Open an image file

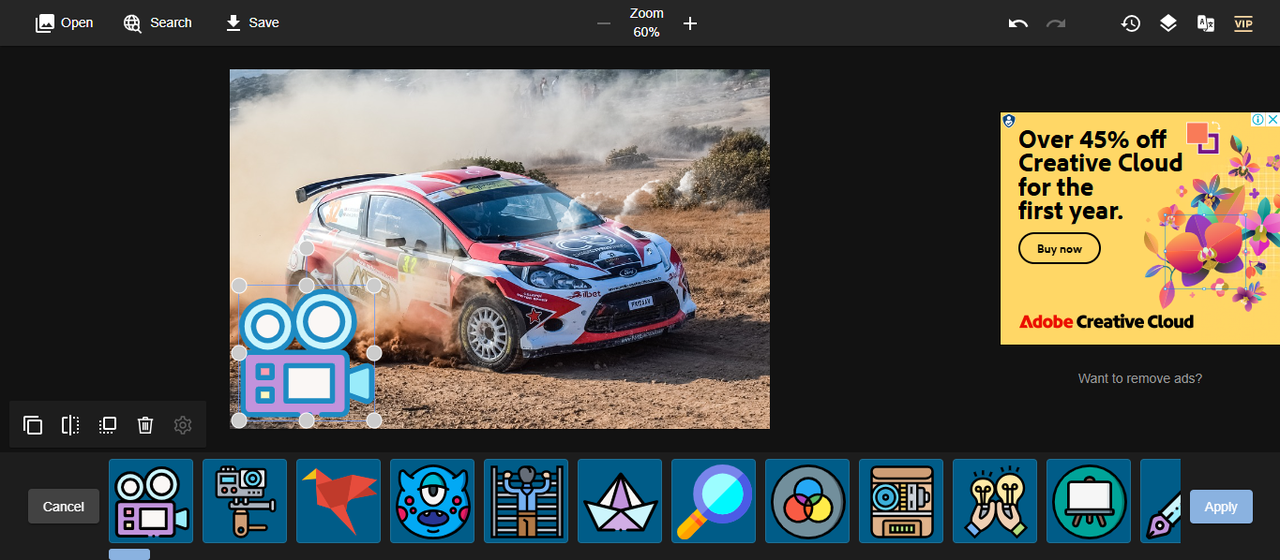[64, 23]
